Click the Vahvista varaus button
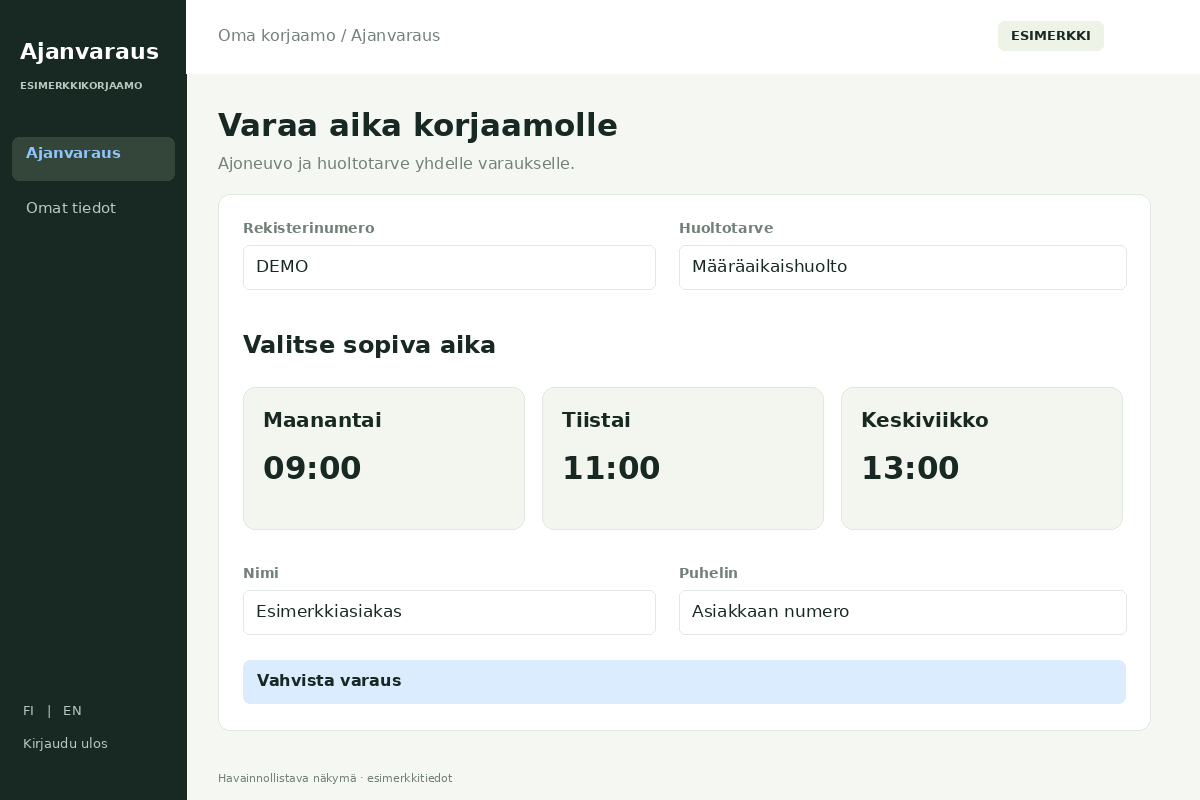 point(684,682)
